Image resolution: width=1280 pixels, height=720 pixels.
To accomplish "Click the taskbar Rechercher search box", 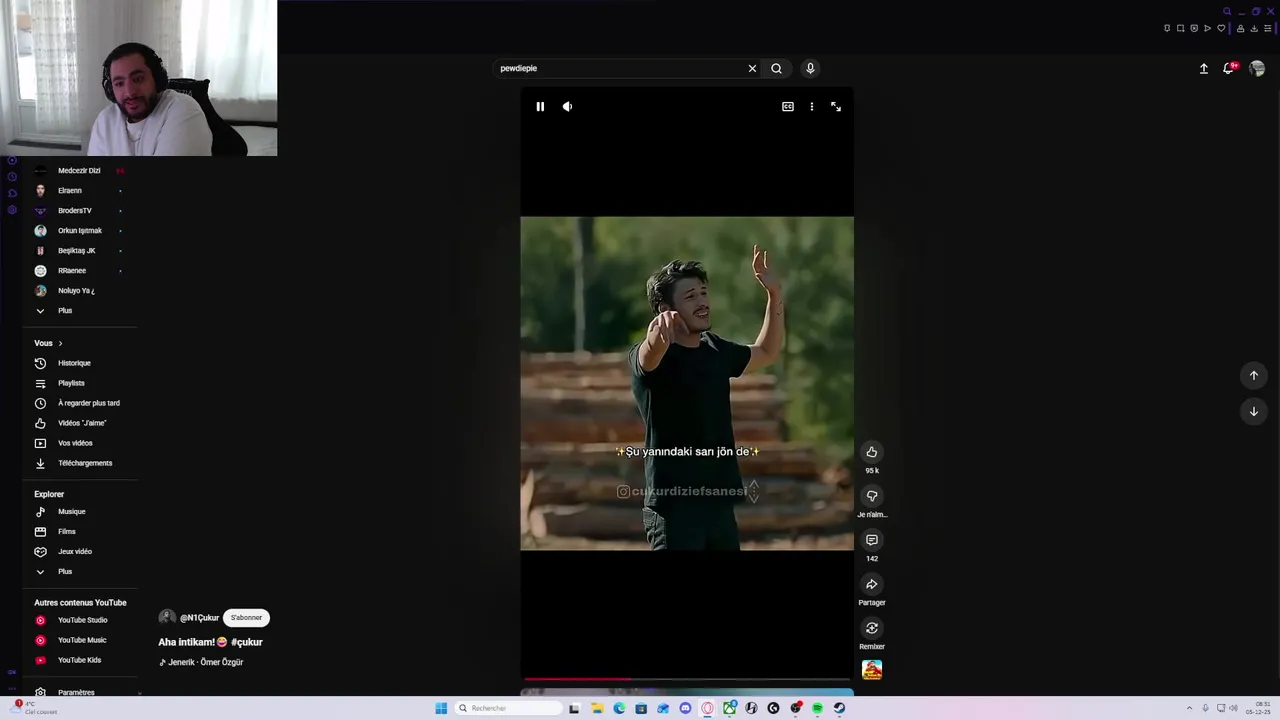I will tap(509, 708).
